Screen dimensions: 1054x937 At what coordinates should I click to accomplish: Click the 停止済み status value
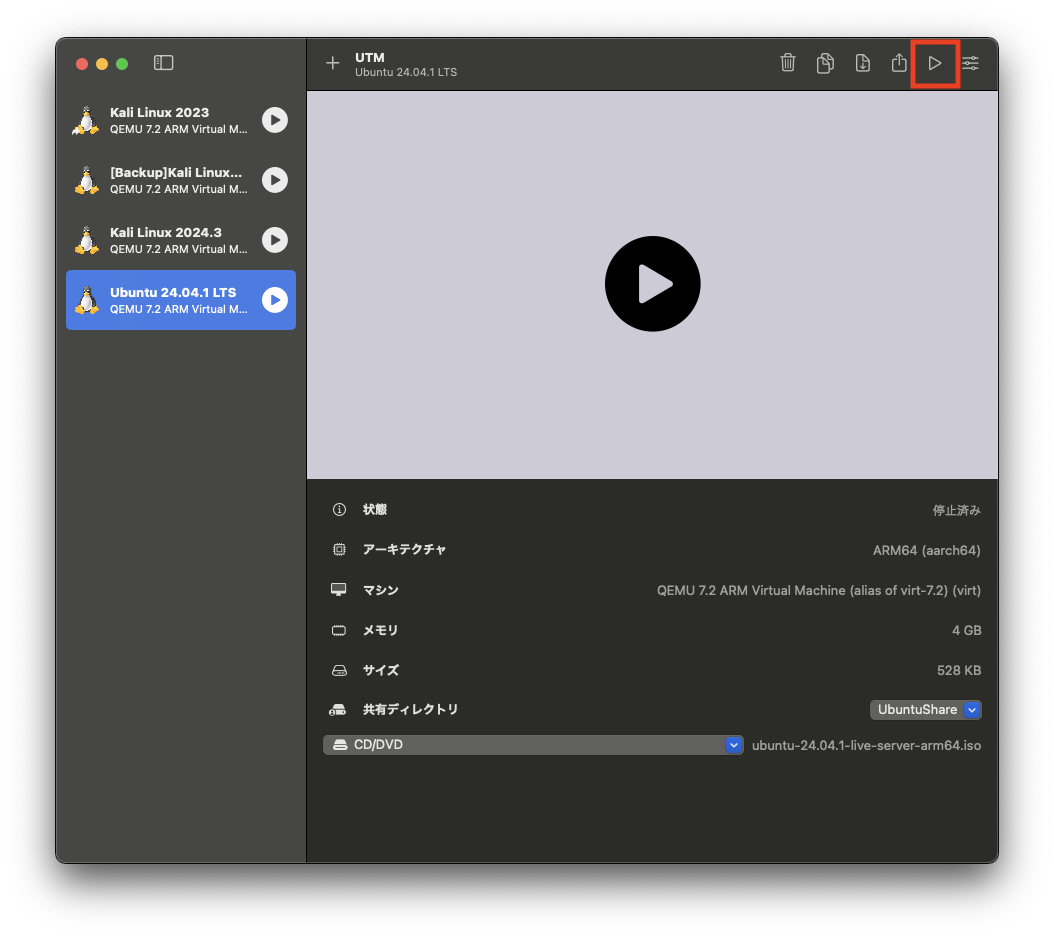pos(957,510)
